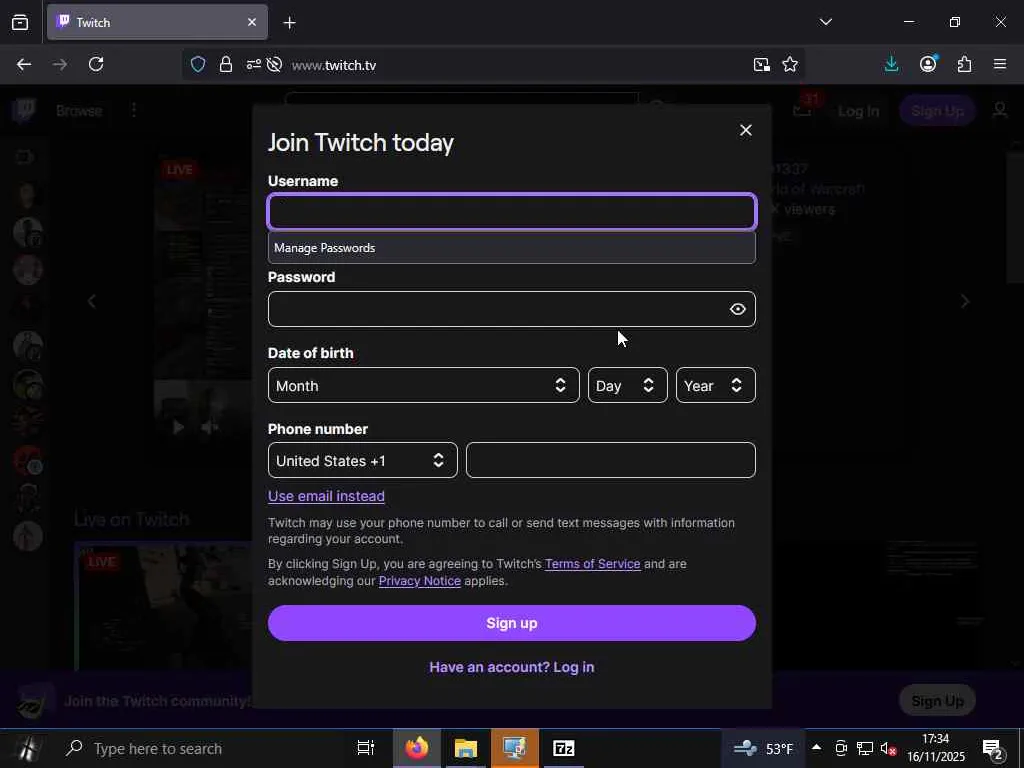The width and height of the screenshot is (1024, 768).
Task: Open the tracking protection shield icon
Action: pos(198,64)
